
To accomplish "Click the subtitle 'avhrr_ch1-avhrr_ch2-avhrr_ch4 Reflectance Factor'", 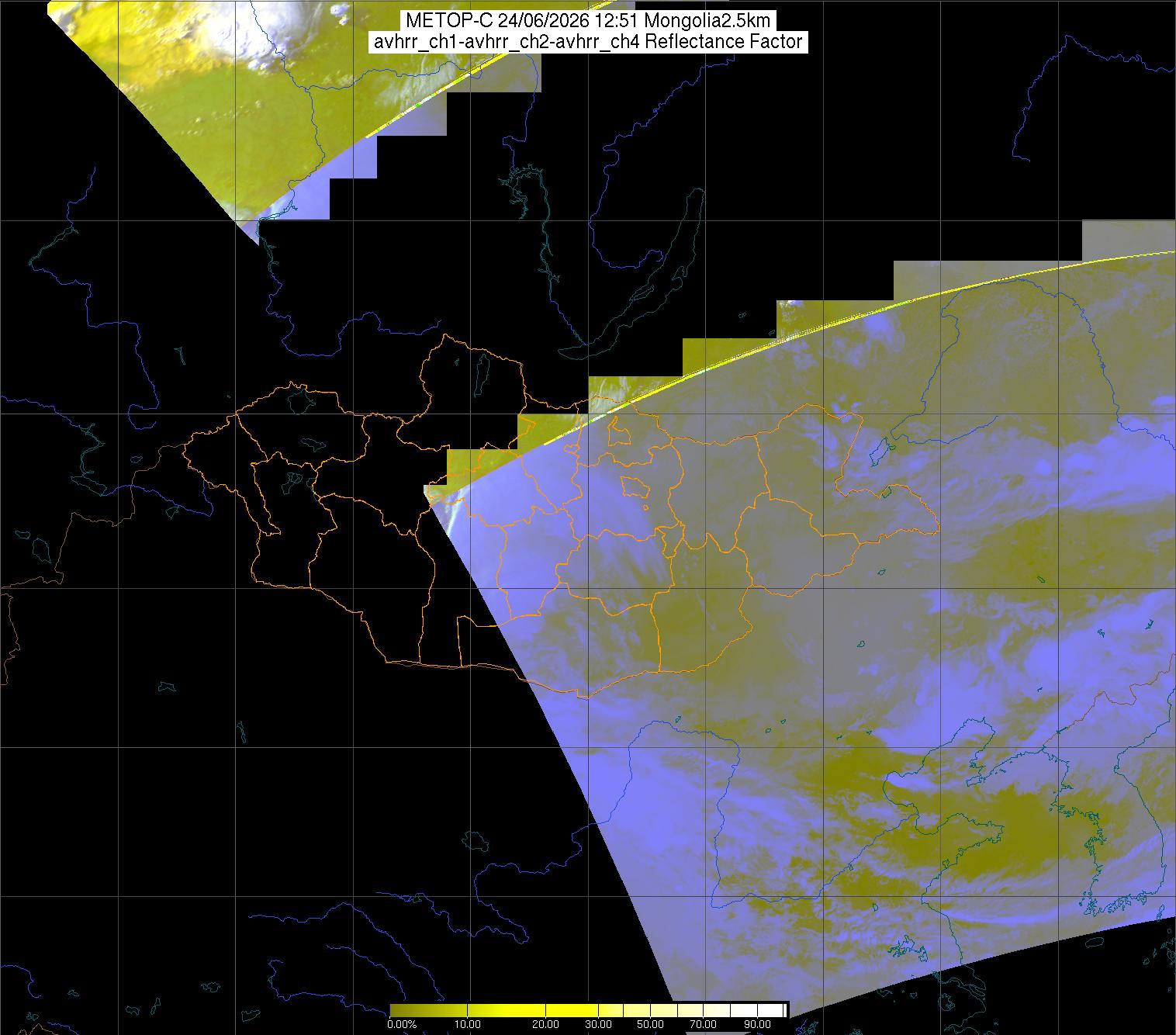I will point(588,42).
